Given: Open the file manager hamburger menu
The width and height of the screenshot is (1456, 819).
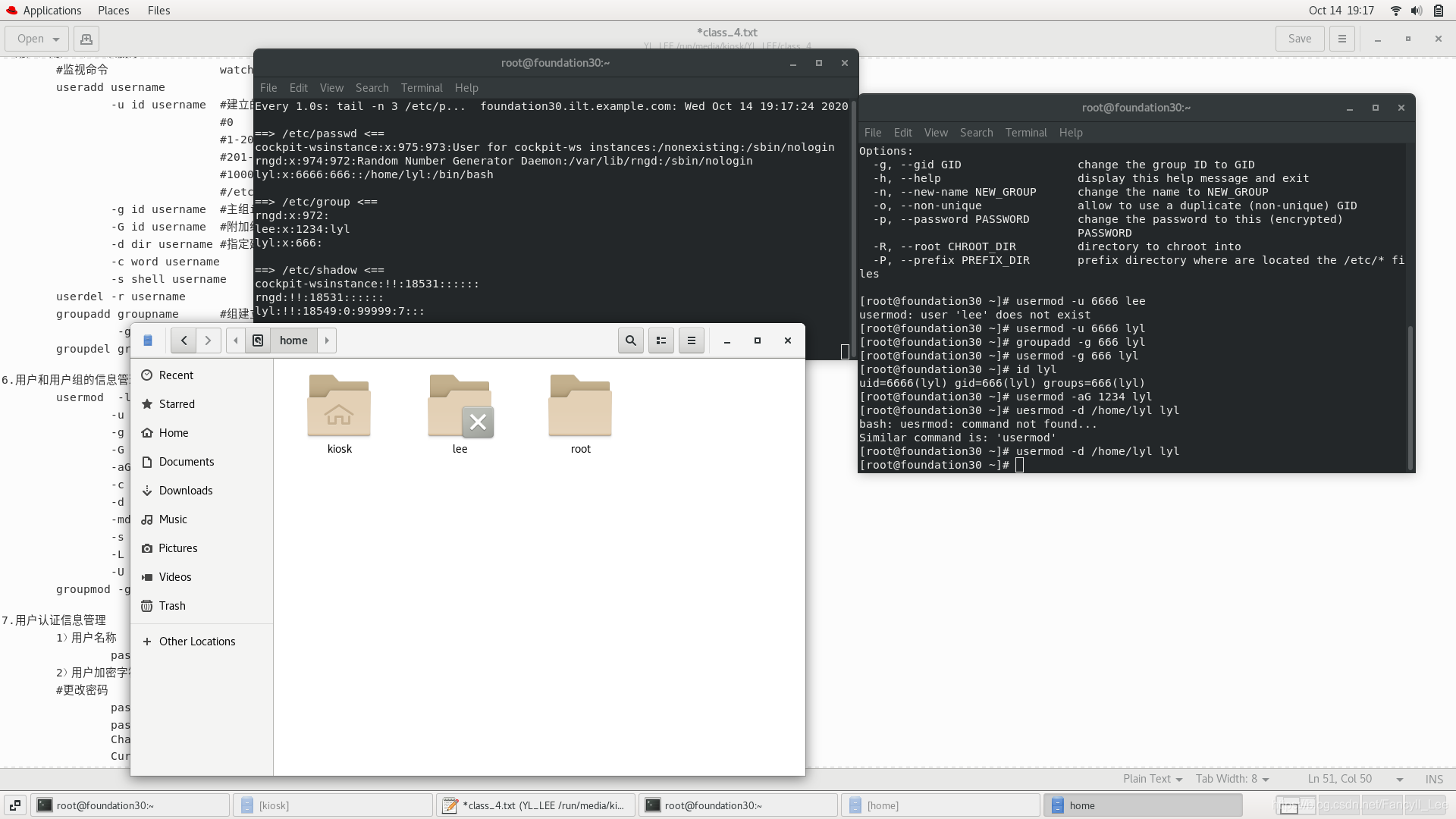Looking at the screenshot, I should coord(691,340).
